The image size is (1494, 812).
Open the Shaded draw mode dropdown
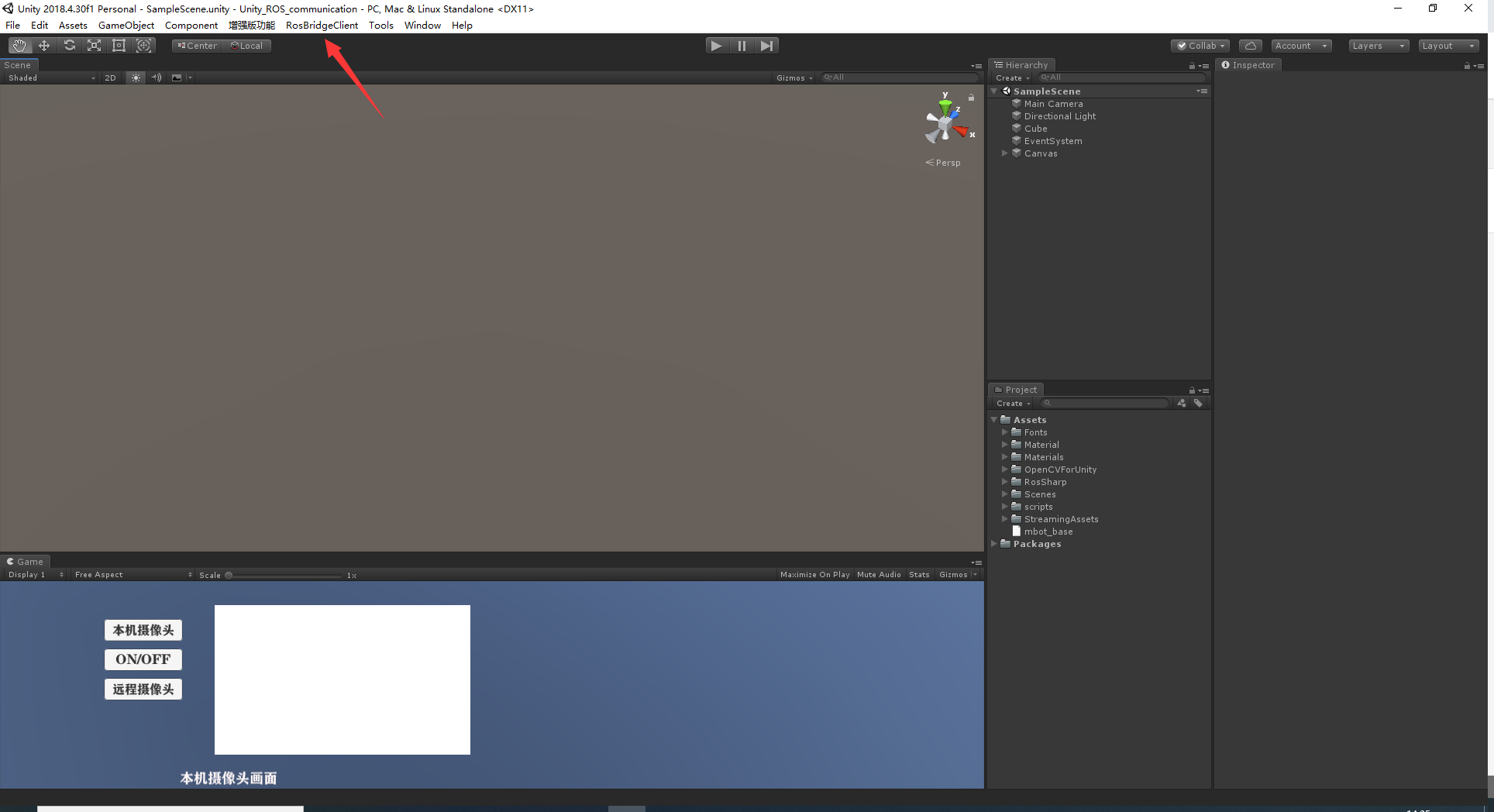tap(50, 77)
